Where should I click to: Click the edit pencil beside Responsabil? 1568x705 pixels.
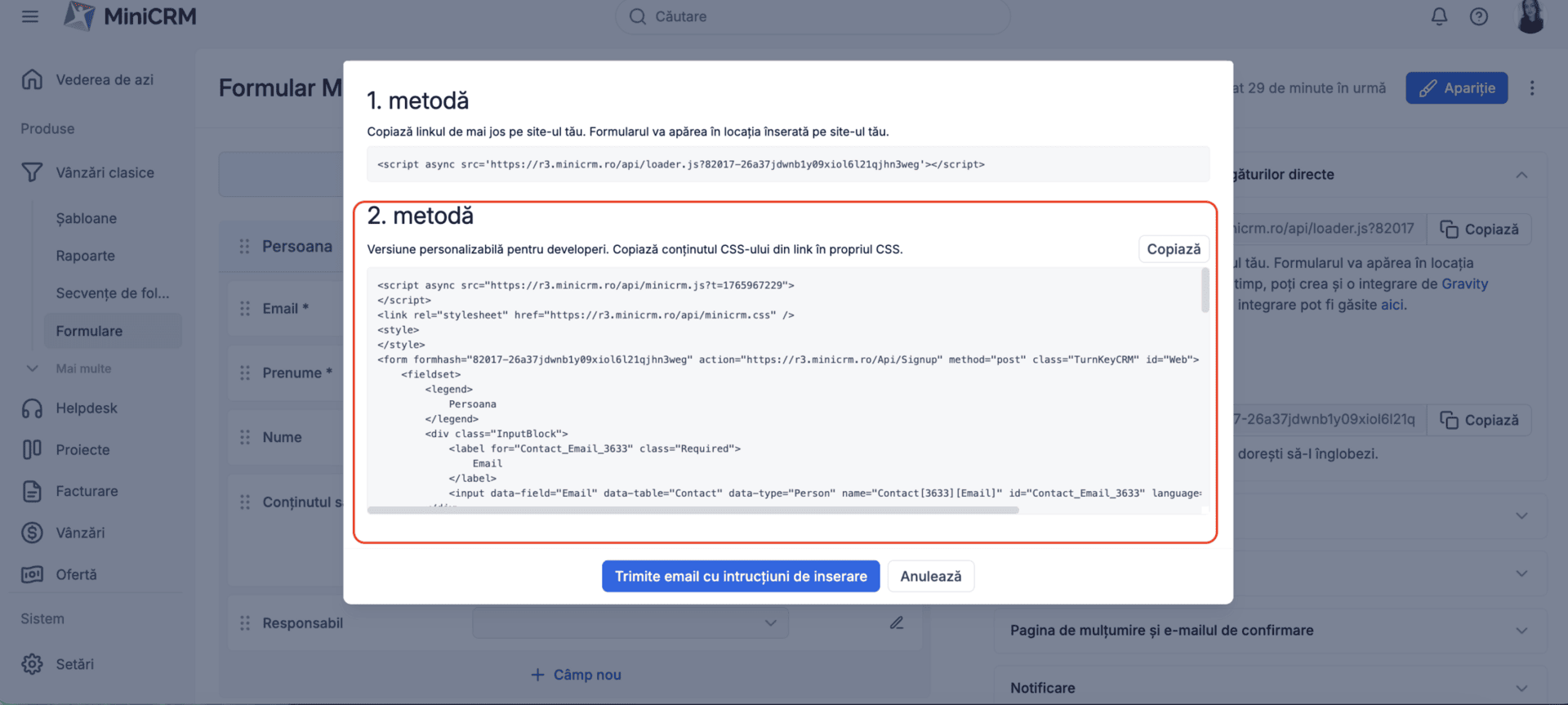pos(897,623)
